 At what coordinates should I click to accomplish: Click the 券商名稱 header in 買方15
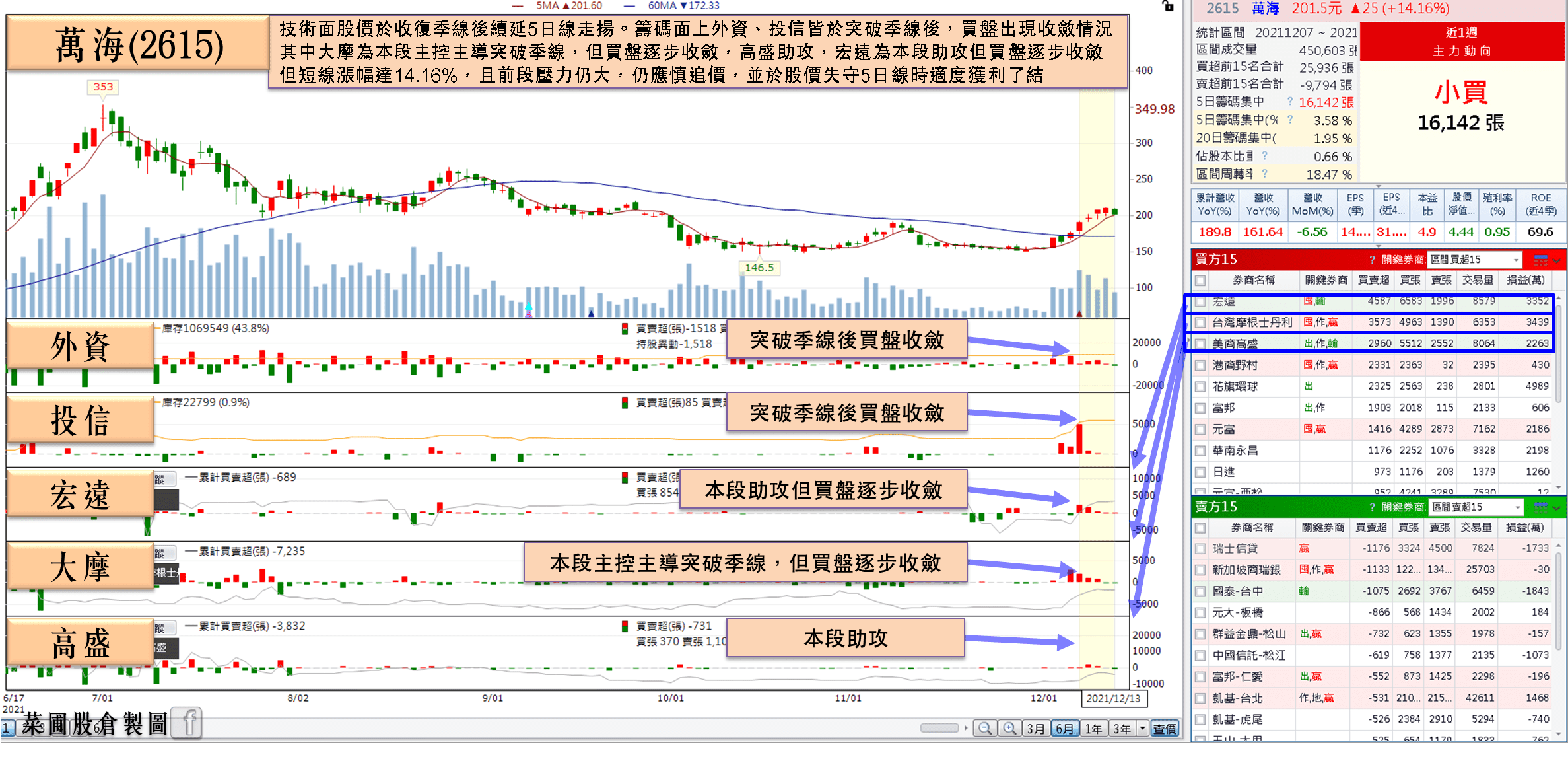(x=1254, y=280)
